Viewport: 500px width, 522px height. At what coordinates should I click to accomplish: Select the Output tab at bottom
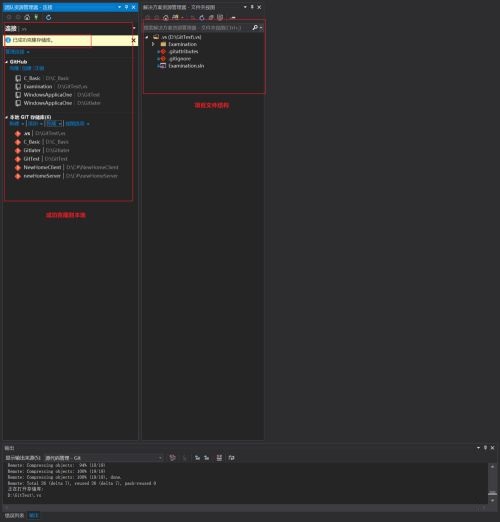point(33,516)
